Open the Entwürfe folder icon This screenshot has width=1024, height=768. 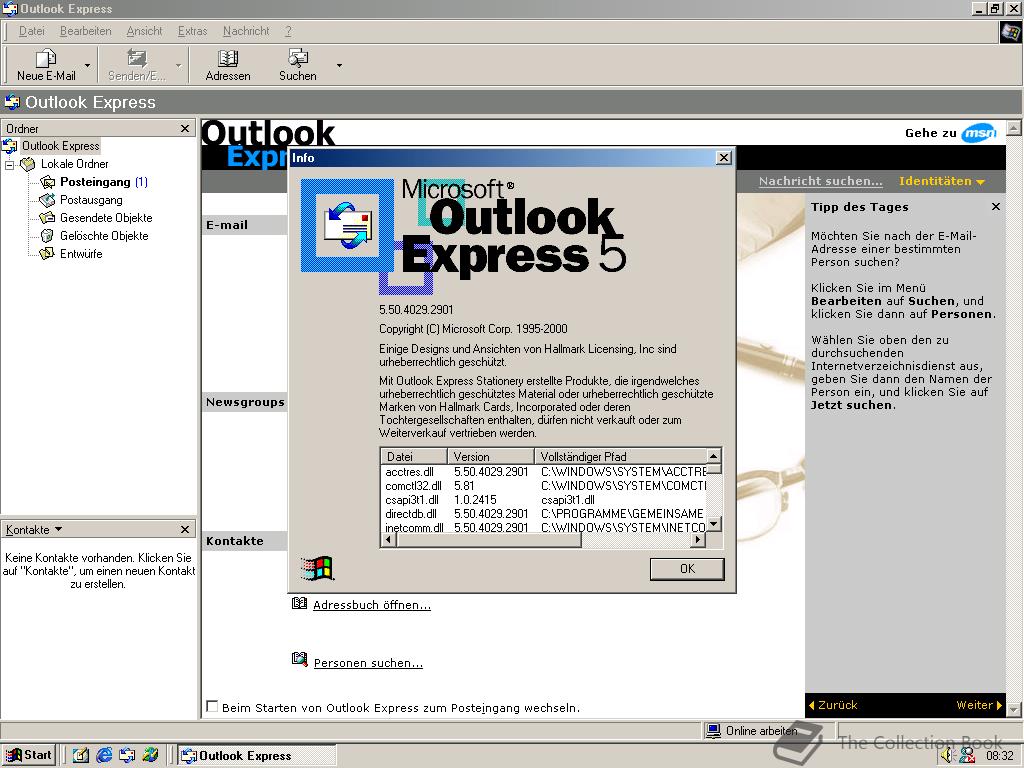48,253
